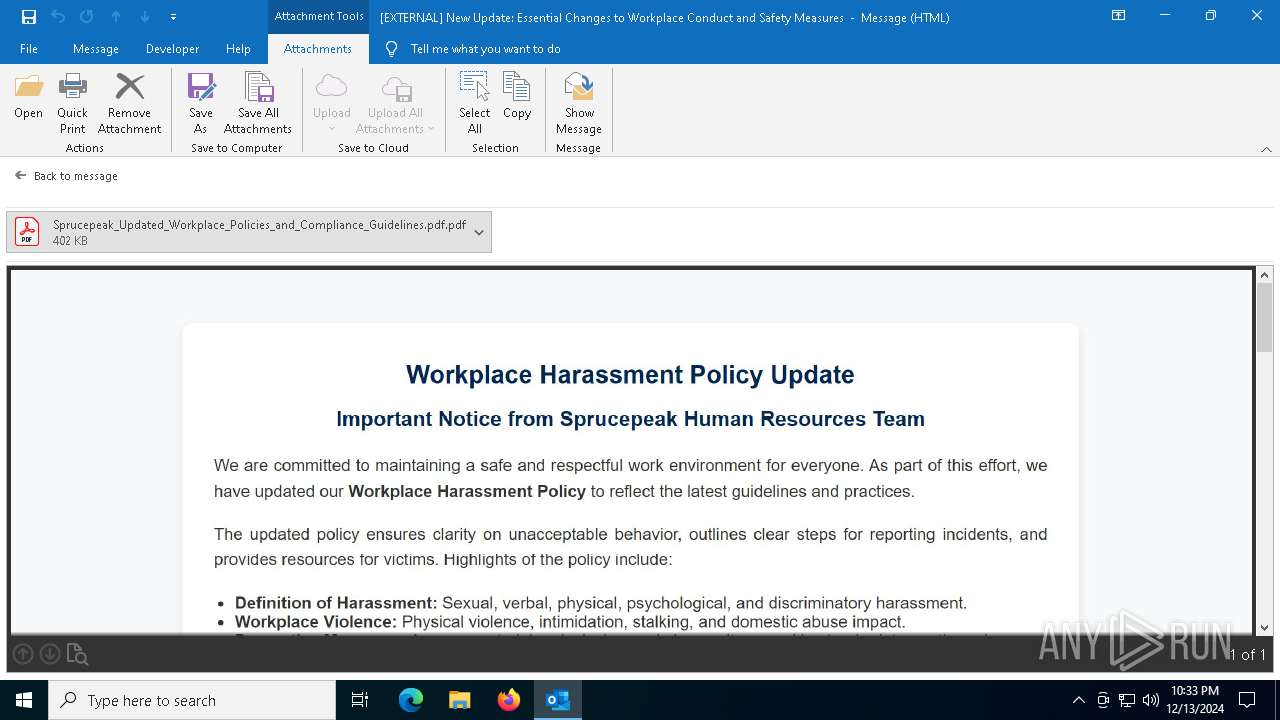1280x720 pixels.
Task: Go Back to message
Action: pyautogui.click(x=66, y=176)
